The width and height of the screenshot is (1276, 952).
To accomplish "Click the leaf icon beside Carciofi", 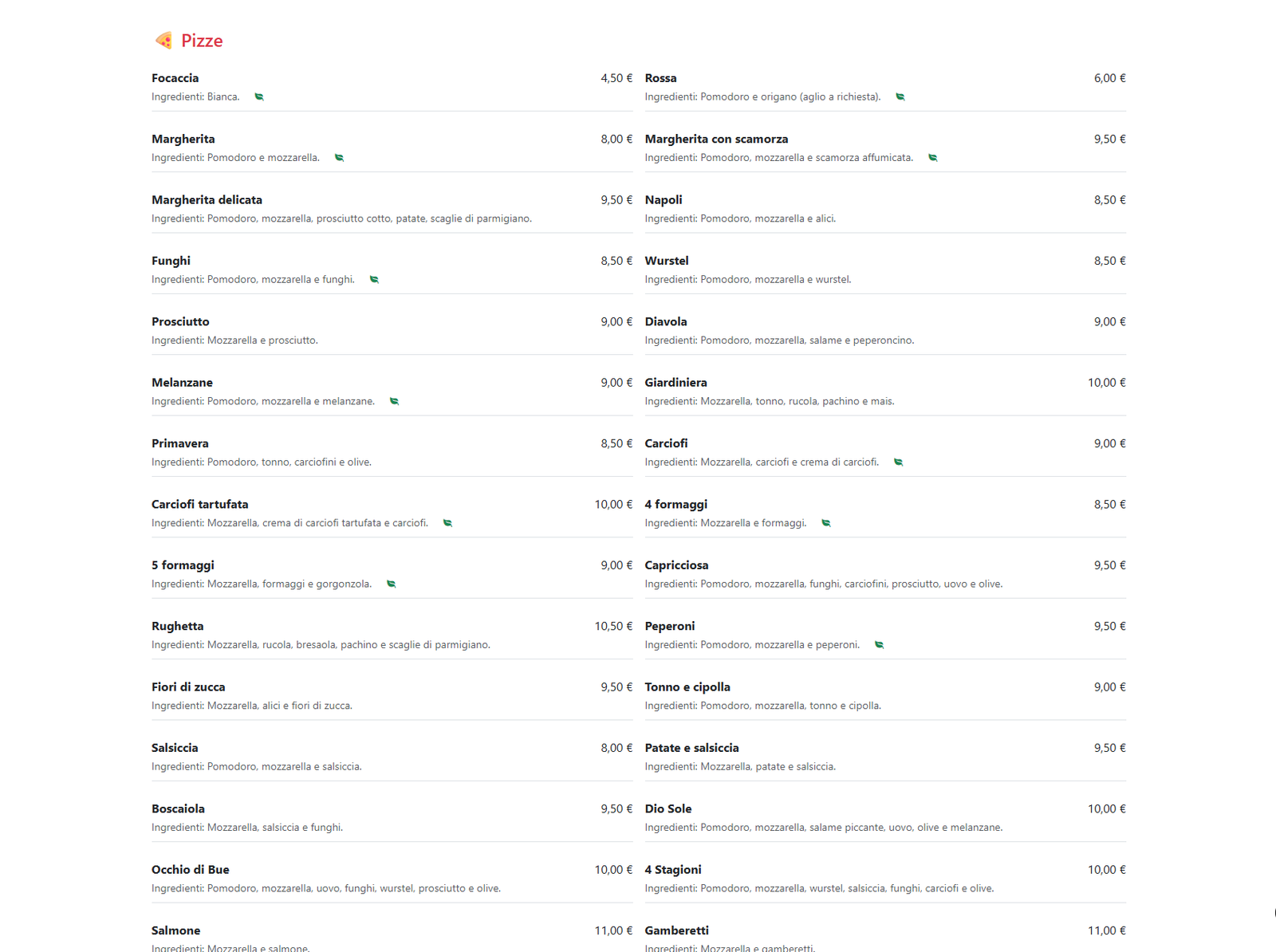I will (x=898, y=462).
